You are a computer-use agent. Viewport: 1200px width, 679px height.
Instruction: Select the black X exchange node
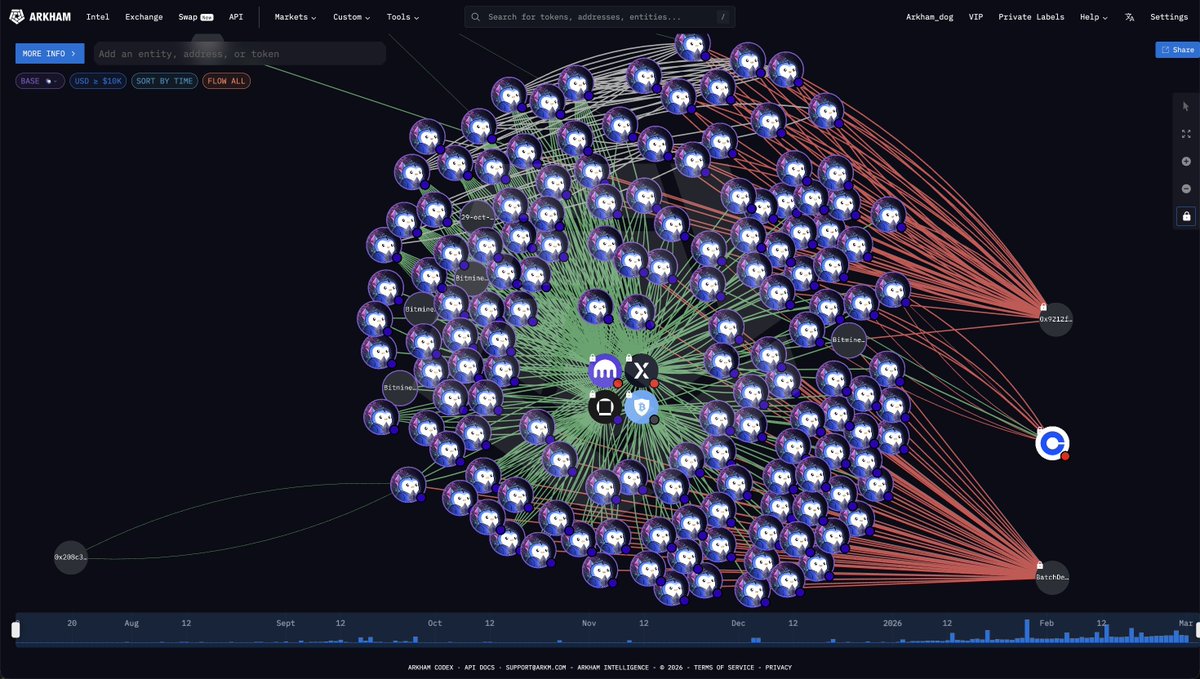tap(641, 371)
